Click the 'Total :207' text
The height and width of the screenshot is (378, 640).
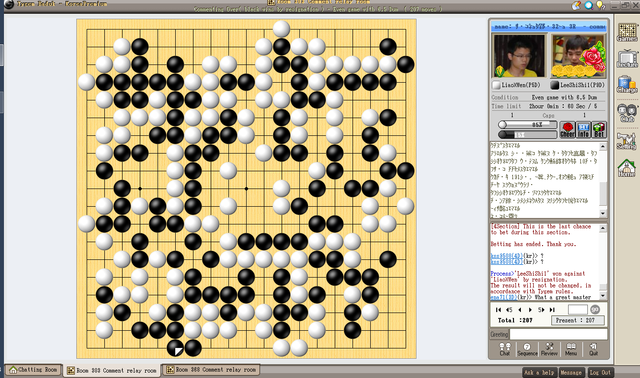[x=515, y=320]
